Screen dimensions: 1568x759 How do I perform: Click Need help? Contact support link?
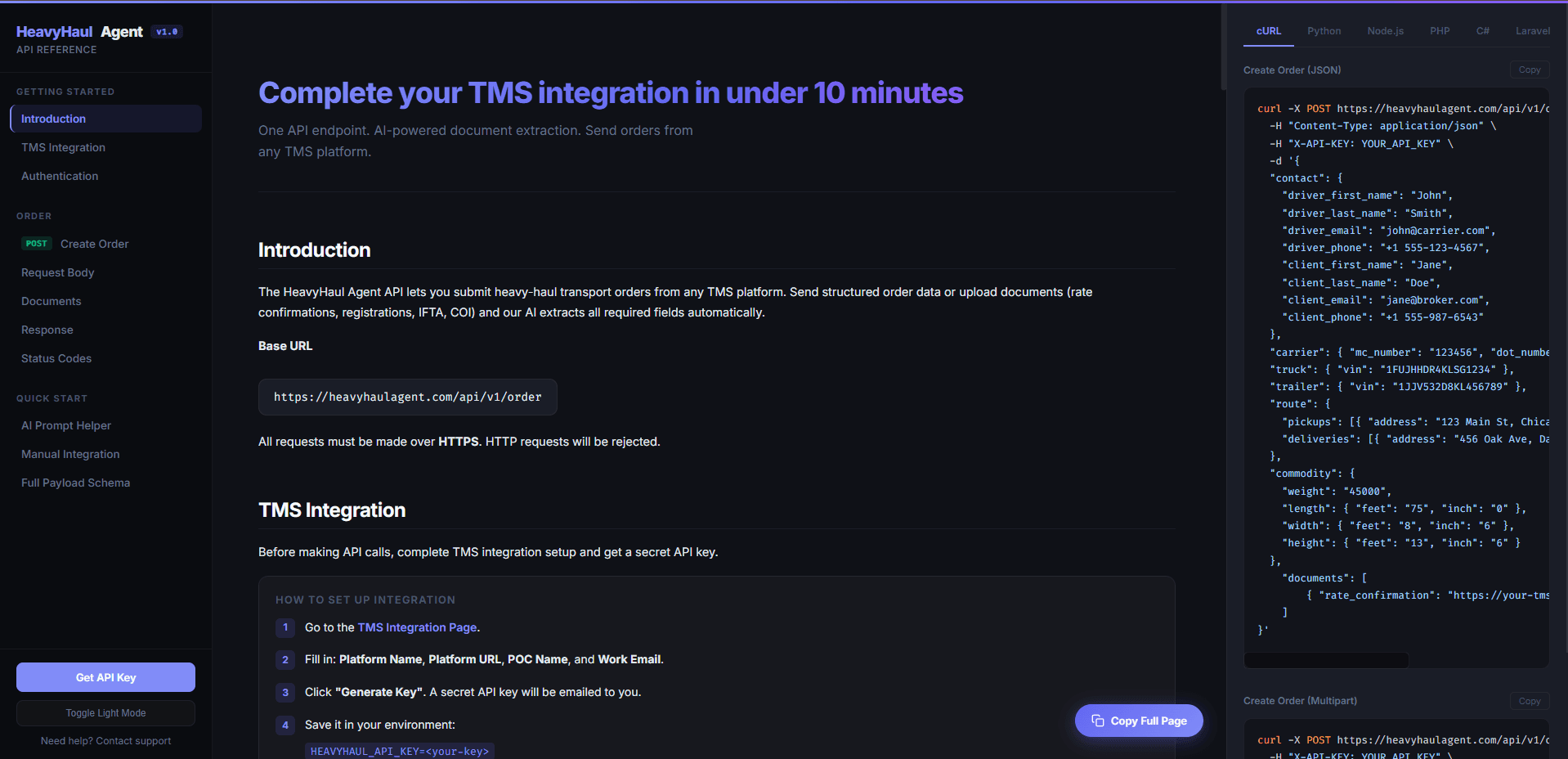click(105, 741)
